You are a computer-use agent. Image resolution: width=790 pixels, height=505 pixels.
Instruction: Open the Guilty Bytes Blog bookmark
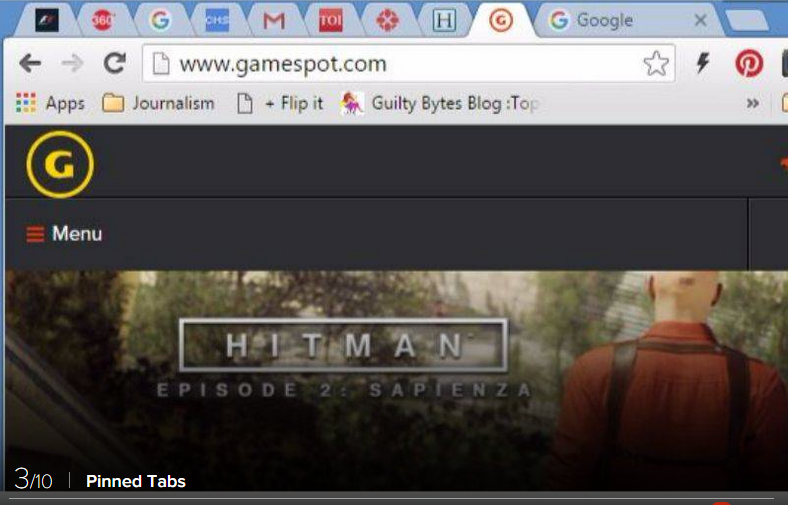point(440,103)
